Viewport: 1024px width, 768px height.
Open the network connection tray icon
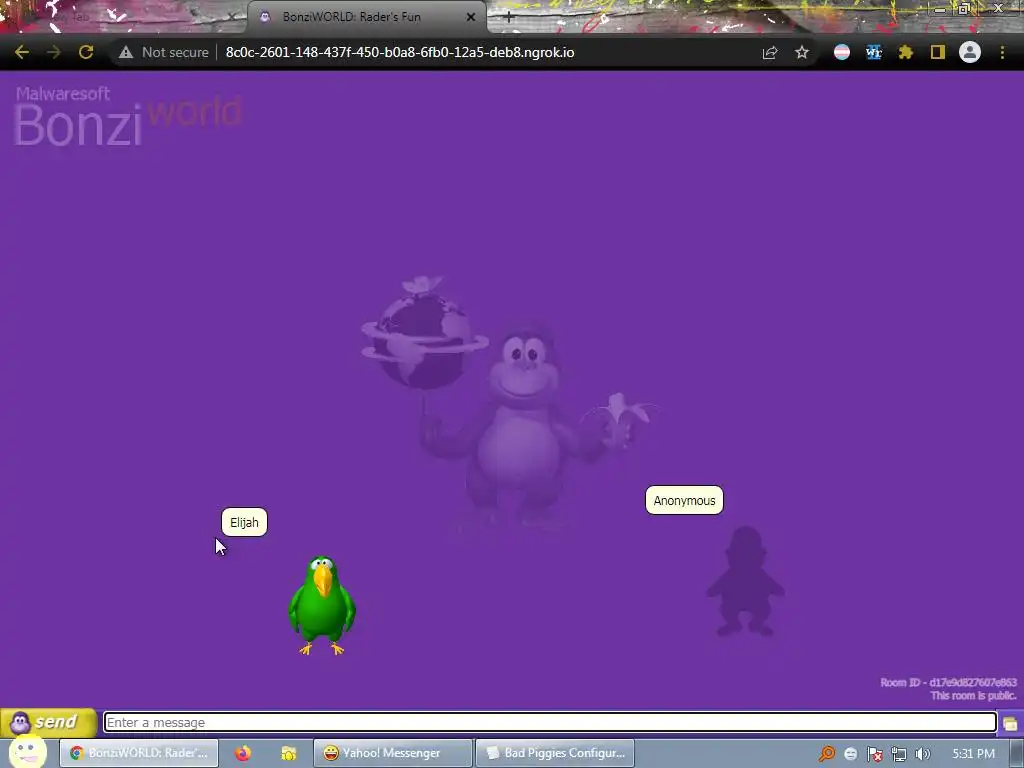pyautogui.click(x=899, y=754)
